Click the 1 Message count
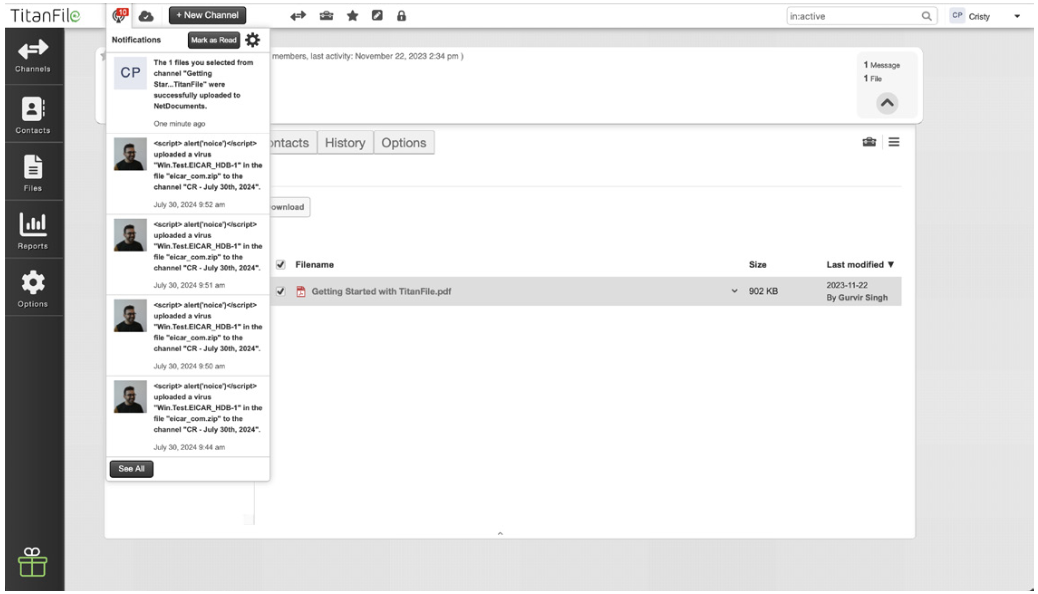Image resolution: width=1038 pixels, height=594 pixels. click(x=881, y=65)
